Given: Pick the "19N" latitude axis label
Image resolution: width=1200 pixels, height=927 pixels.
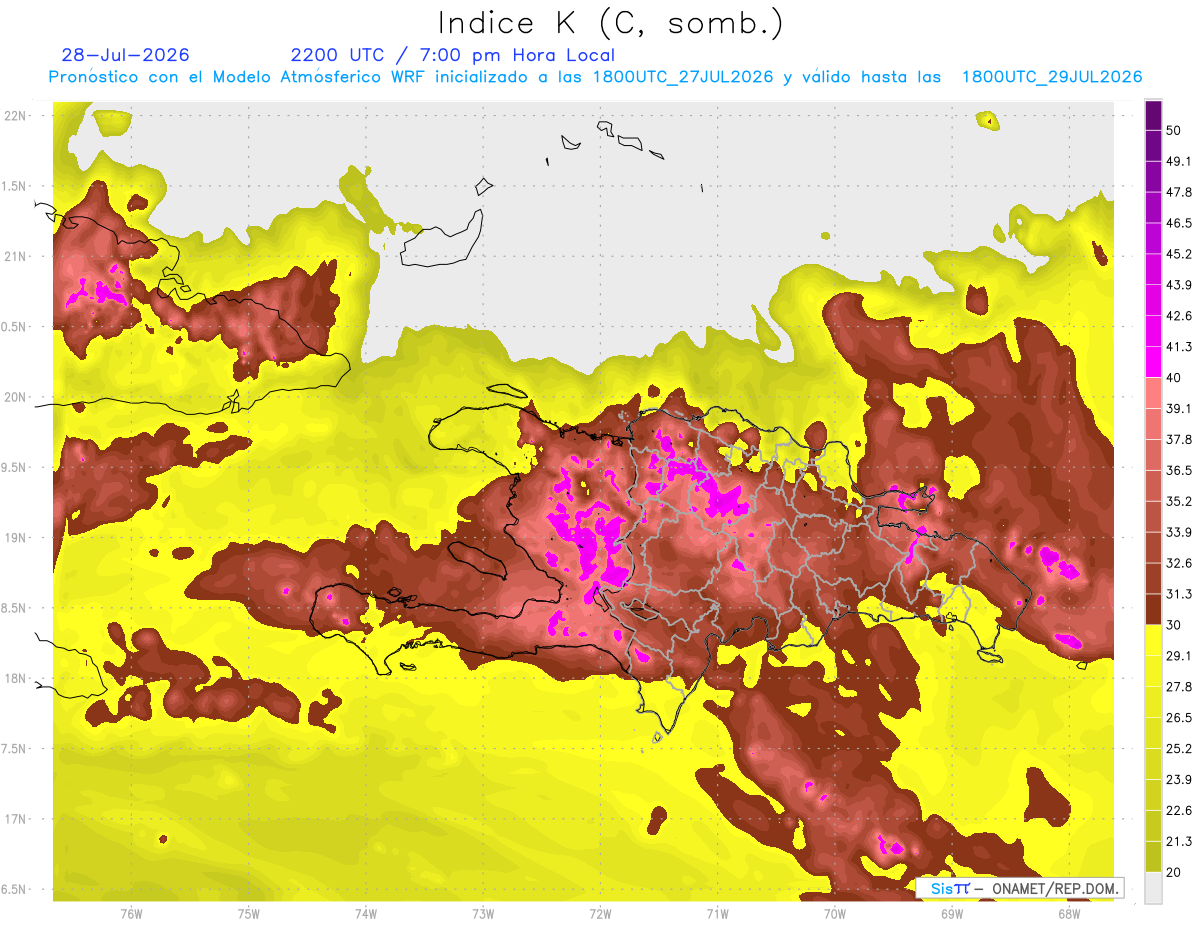Looking at the screenshot, I should pyautogui.click(x=16, y=538).
